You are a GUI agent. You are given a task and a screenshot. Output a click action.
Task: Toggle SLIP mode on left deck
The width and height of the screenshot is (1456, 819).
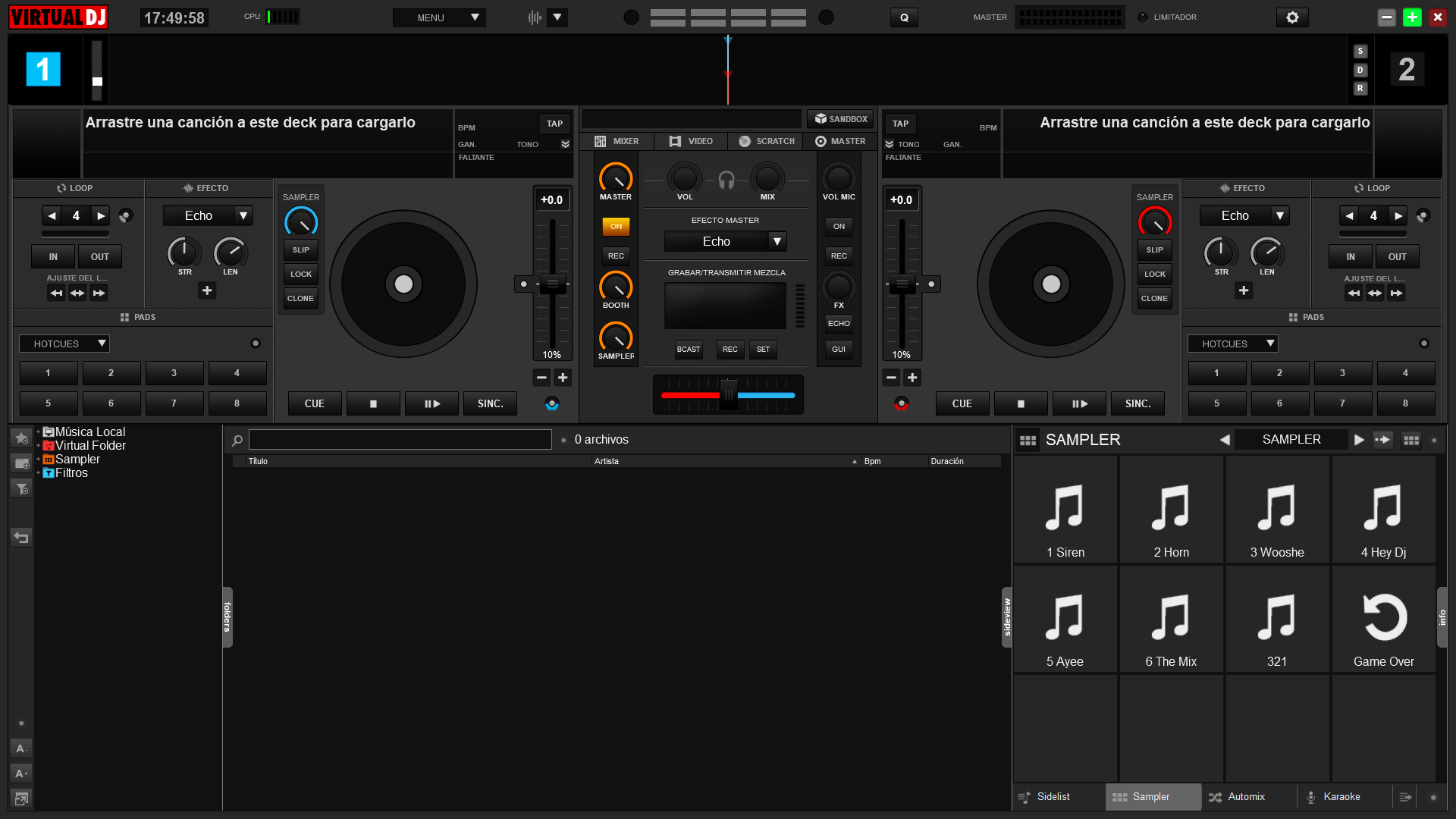coord(301,250)
